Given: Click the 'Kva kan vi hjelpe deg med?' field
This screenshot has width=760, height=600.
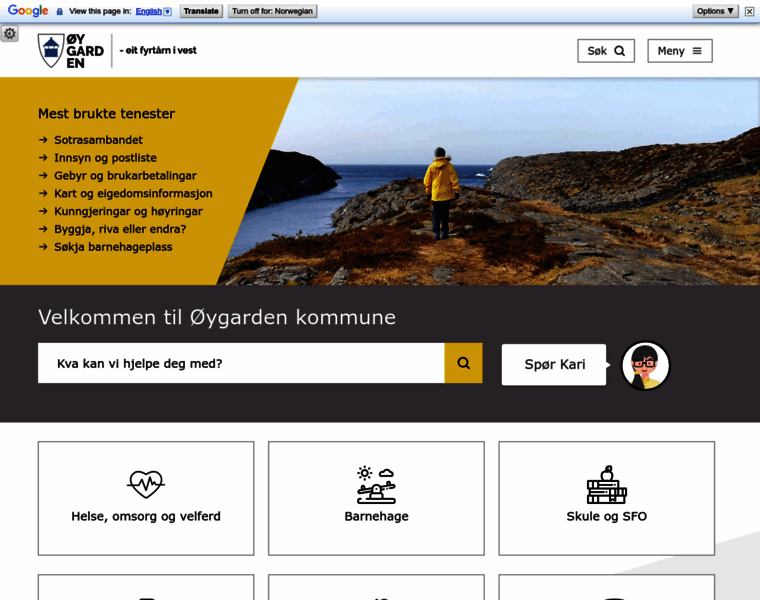Looking at the screenshot, I should 241,363.
